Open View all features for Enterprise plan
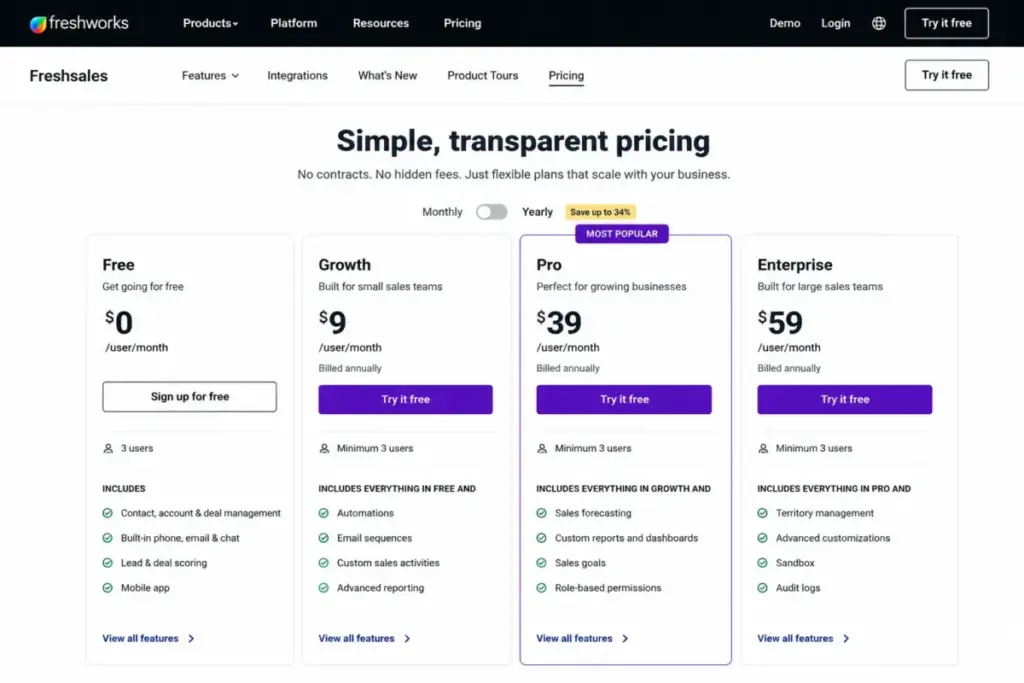This screenshot has height=683, width=1024. click(795, 639)
